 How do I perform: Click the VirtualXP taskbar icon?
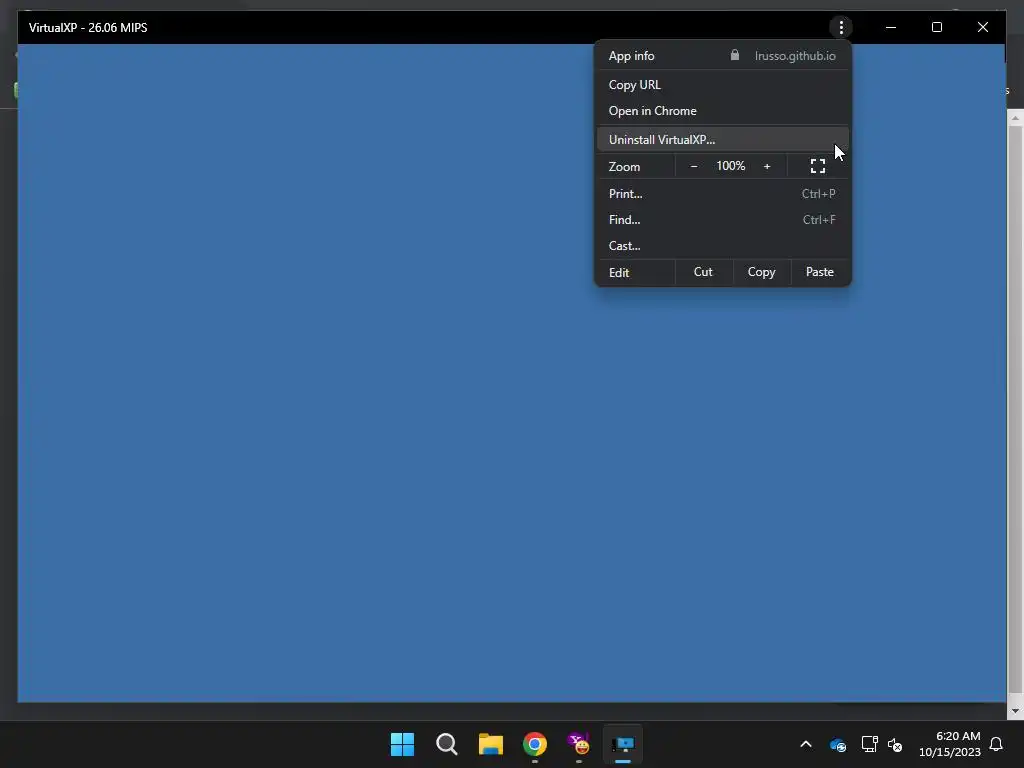[x=623, y=744]
